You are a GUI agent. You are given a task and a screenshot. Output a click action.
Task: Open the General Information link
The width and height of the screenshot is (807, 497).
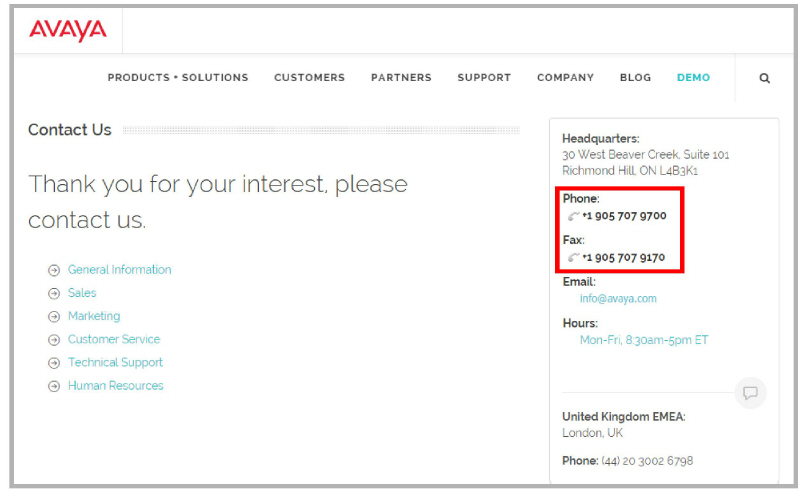pyautogui.click(x=119, y=270)
